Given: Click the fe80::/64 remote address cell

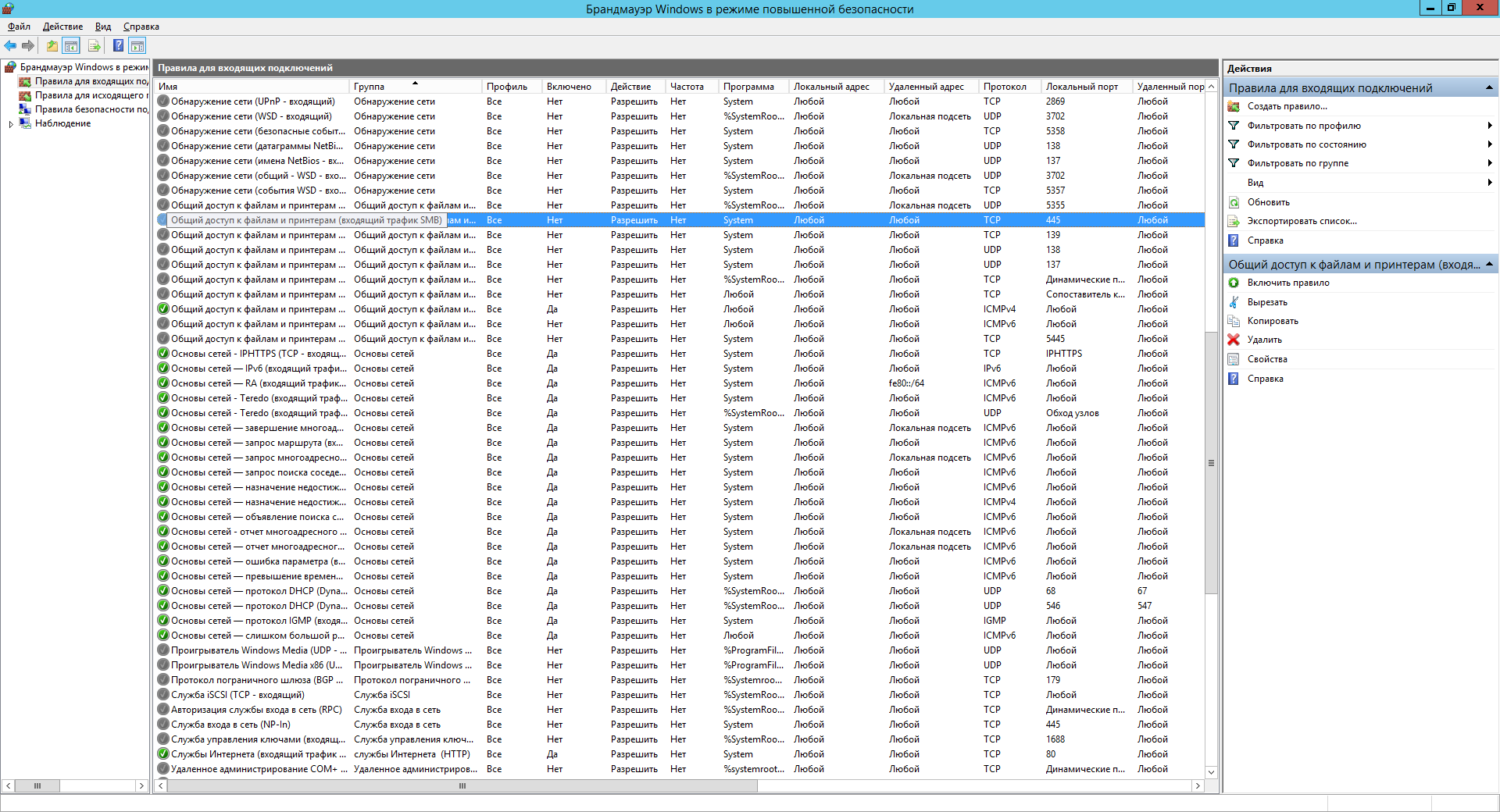Looking at the screenshot, I should pyautogui.click(x=906, y=383).
